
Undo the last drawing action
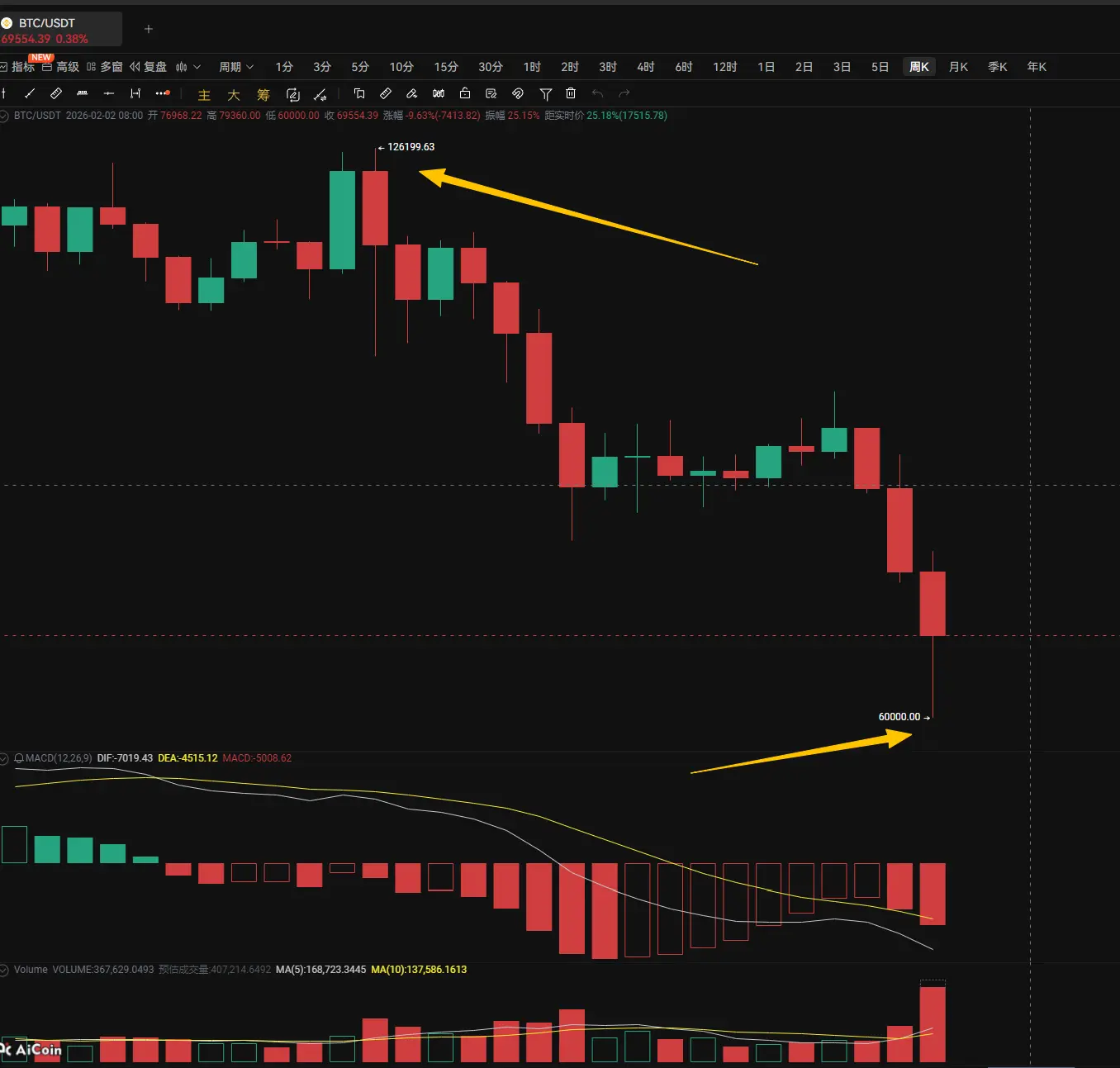(x=598, y=93)
